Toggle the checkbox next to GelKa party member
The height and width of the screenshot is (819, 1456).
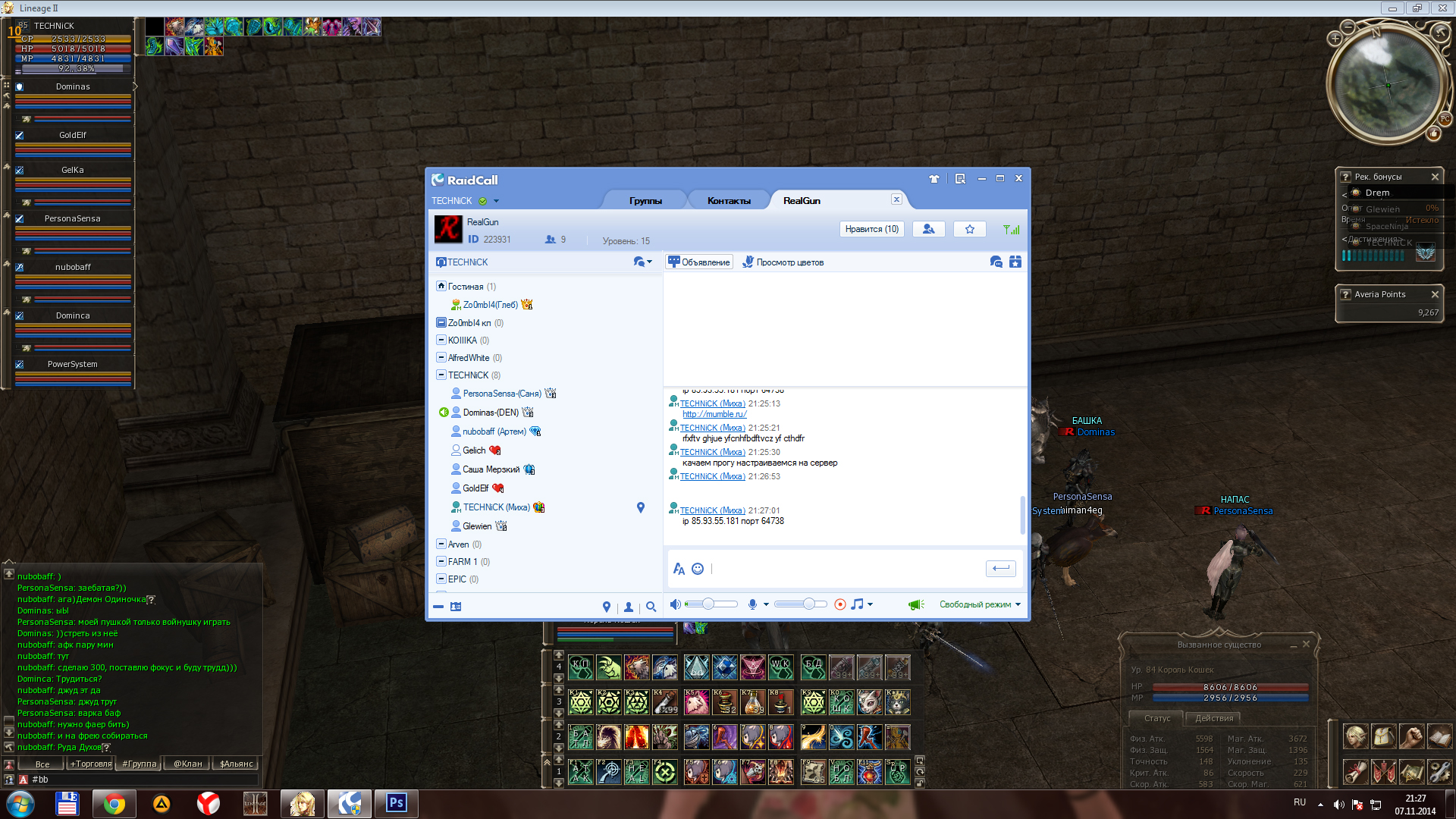[20, 171]
